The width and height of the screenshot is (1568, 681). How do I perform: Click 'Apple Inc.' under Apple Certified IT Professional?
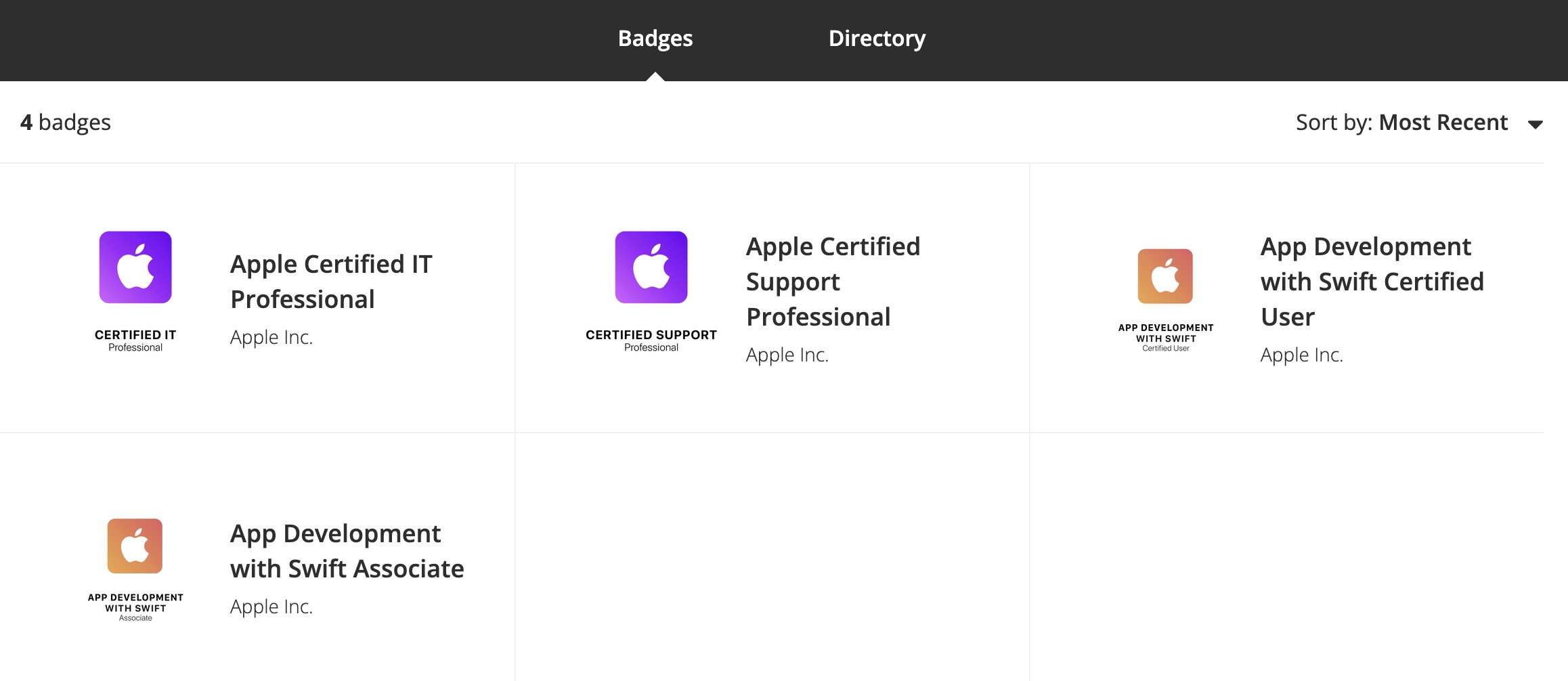271,337
